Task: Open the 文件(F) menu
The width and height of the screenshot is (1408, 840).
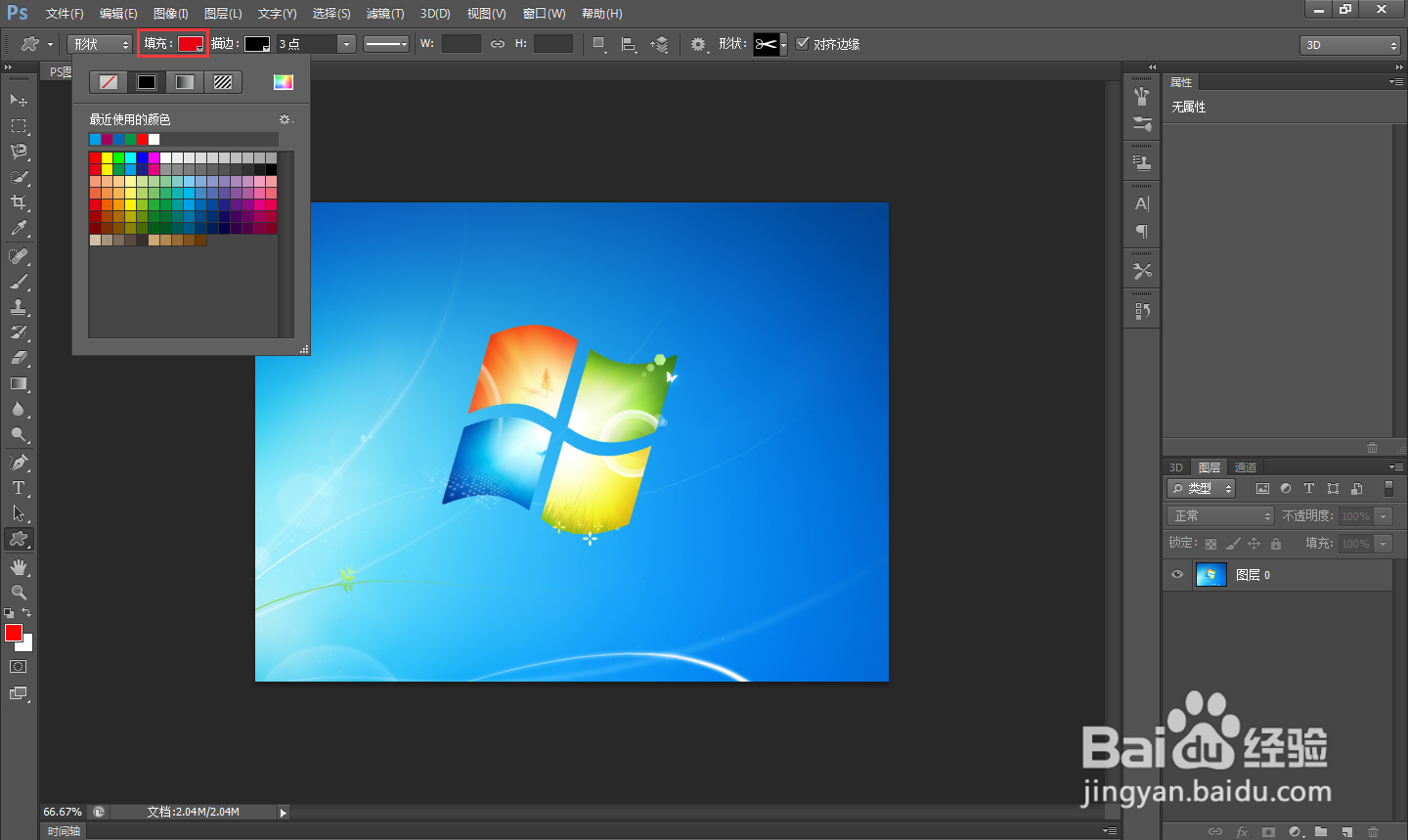Action: click(x=65, y=14)
